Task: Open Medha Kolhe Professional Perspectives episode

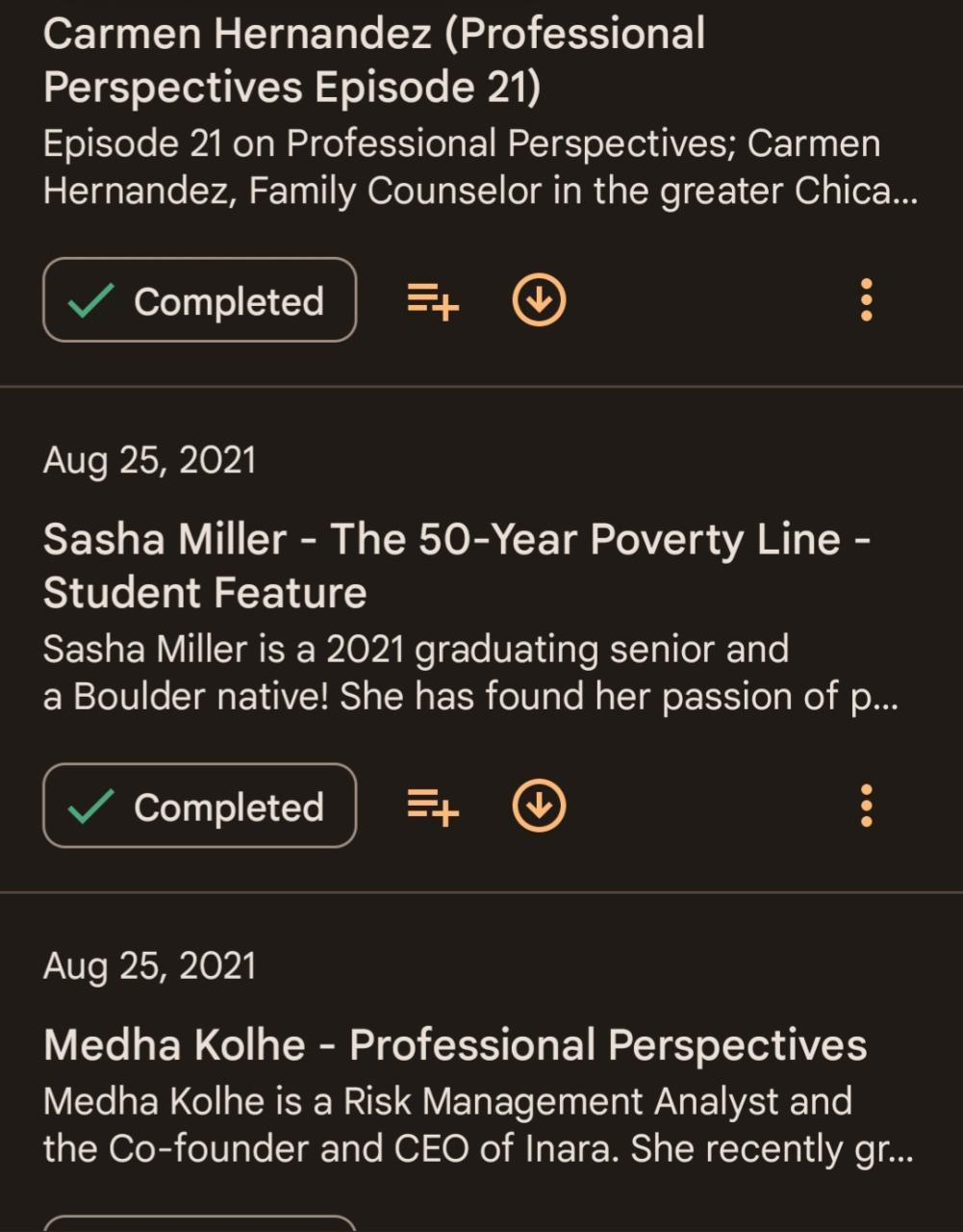Action: 455,1045
